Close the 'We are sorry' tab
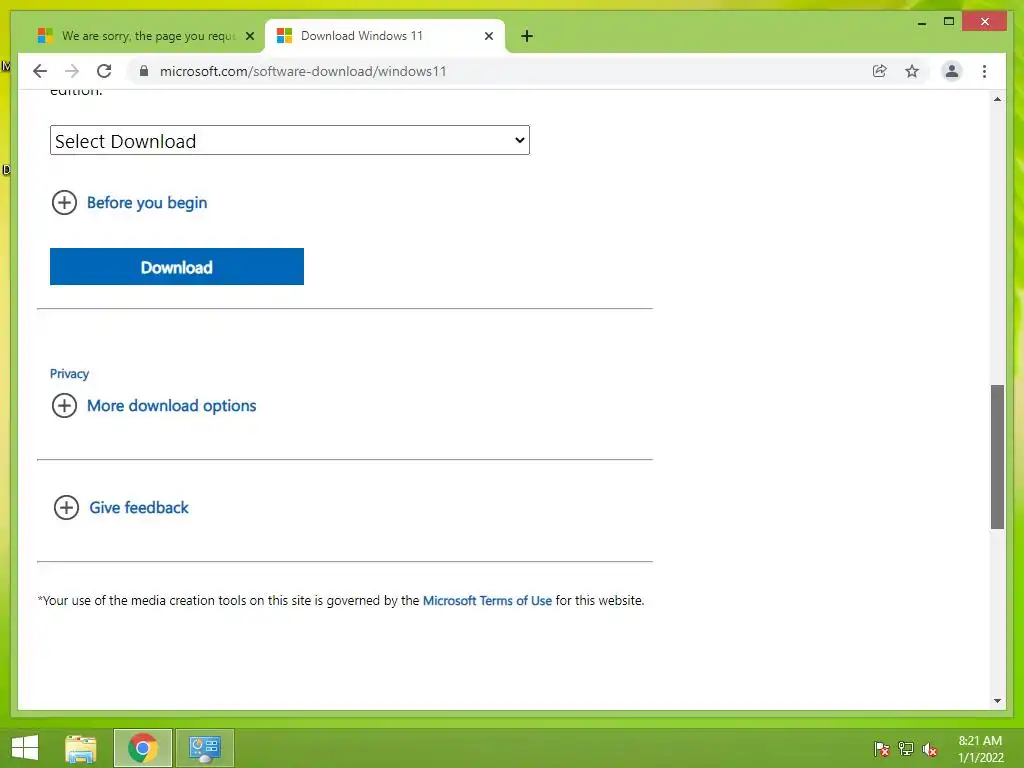The height and width of the screenshot is (768, 1024). click(249, 36)
